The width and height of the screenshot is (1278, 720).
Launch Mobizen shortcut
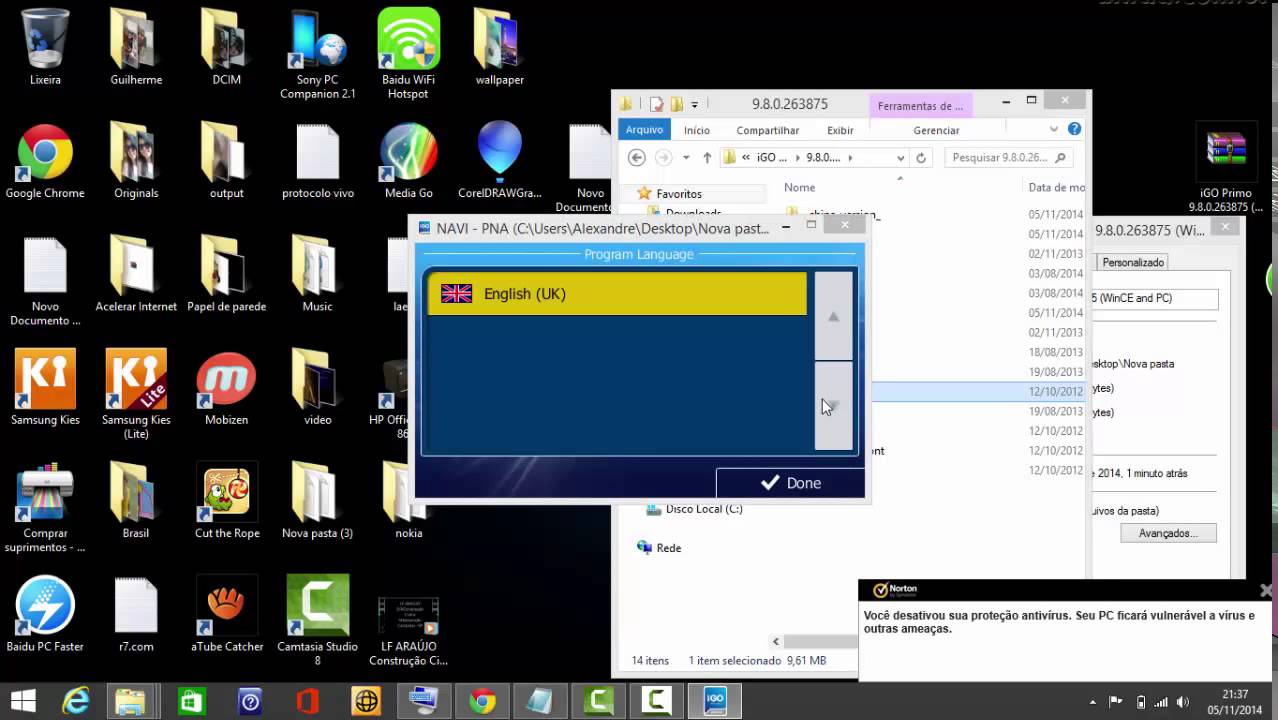227,387
